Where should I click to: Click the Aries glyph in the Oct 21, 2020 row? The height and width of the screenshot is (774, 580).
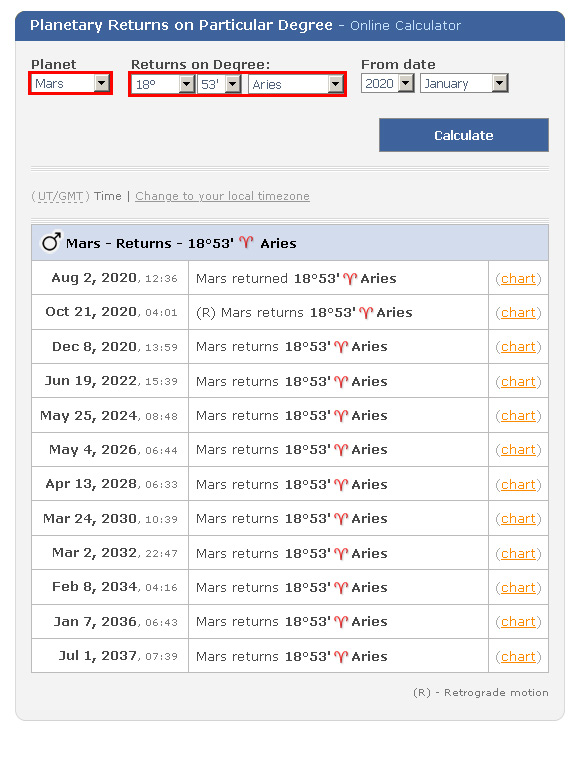point(366,313)
